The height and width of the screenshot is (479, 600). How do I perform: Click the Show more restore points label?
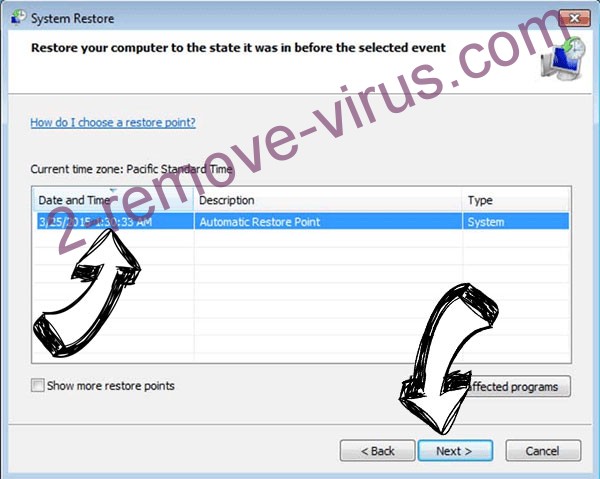pyautogui.click(x=111, y=386)
